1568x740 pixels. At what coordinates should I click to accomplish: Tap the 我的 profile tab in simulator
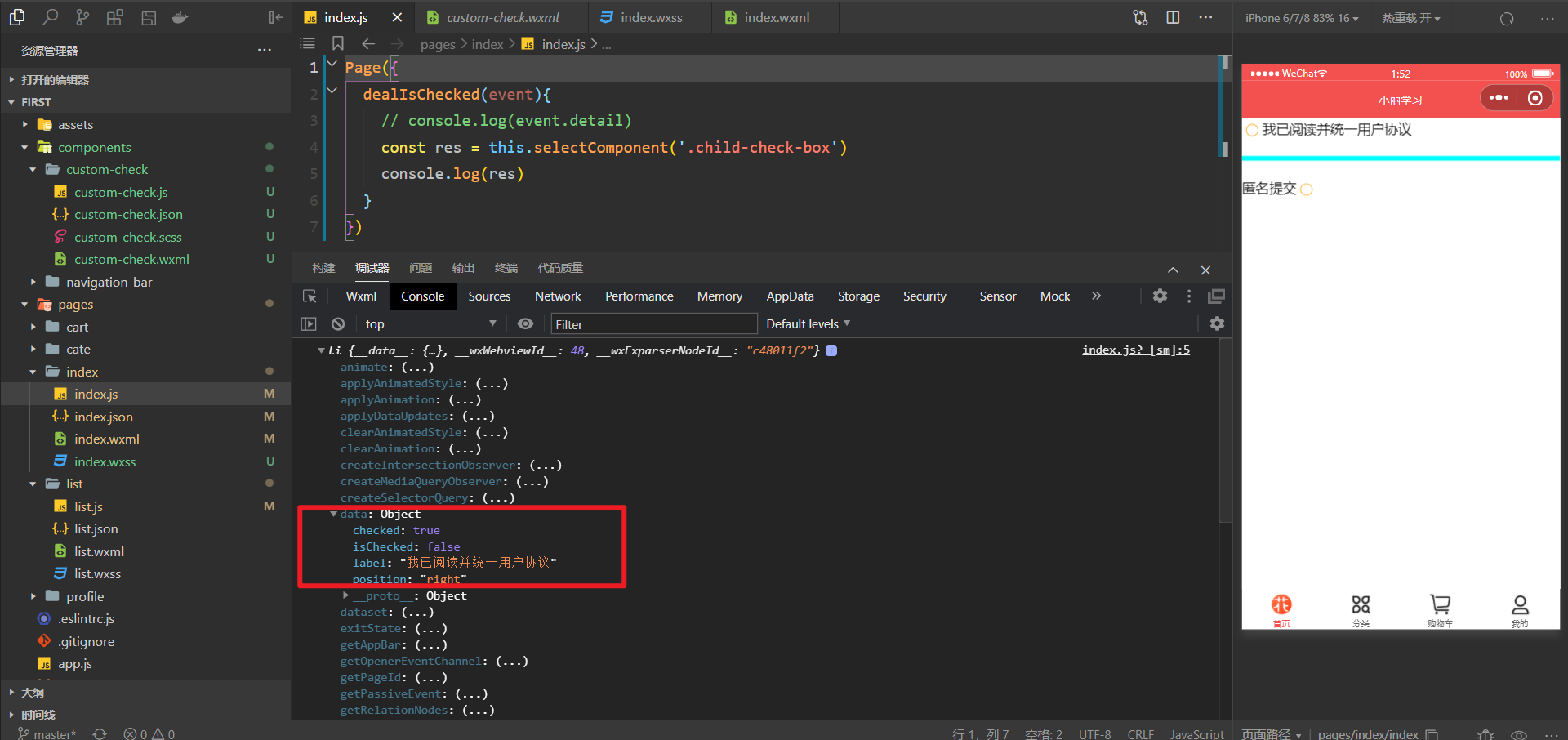click(1520, 610)
